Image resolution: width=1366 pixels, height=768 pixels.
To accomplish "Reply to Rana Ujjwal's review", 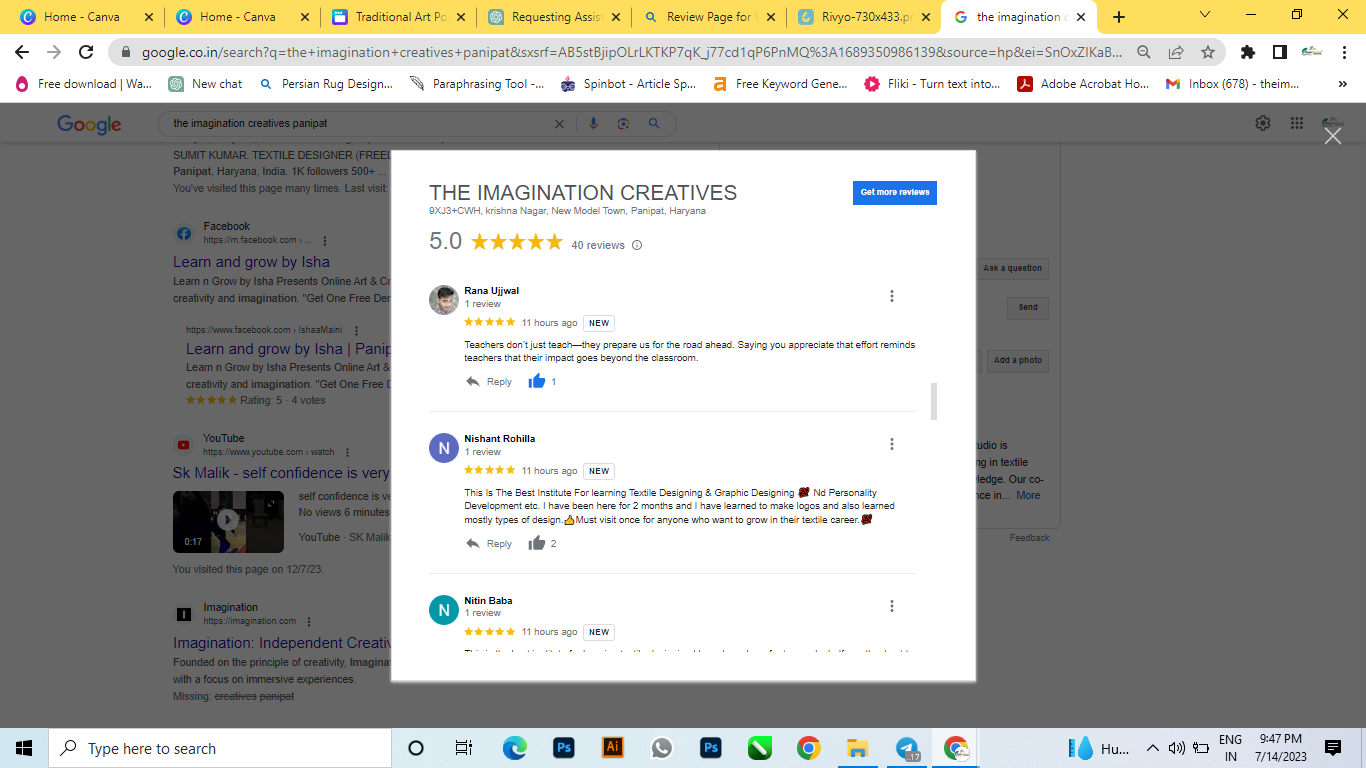I will click(489, 382).
